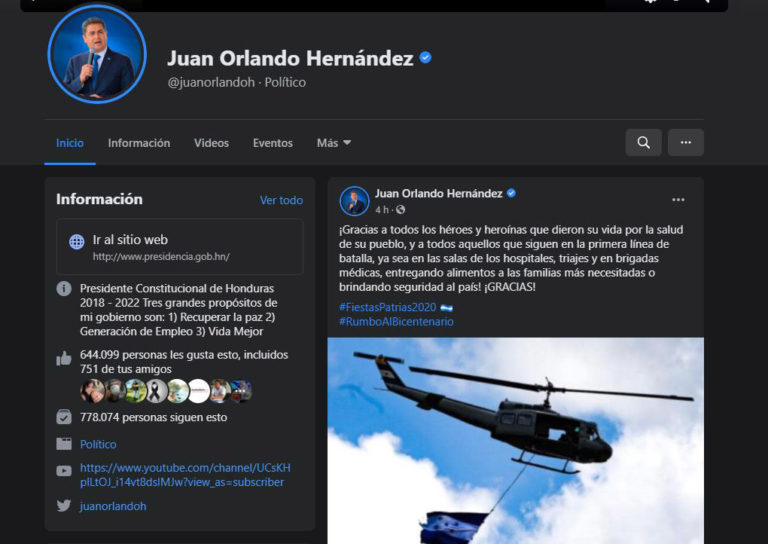
Task: Click the category folder icon beside Político
Action: click(64, 444)
